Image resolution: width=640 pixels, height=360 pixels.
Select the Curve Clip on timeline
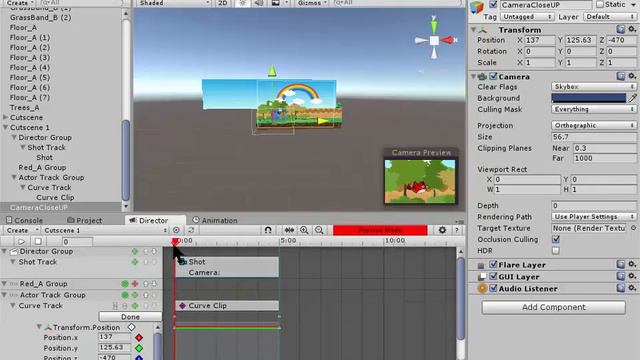coord(227,306)
